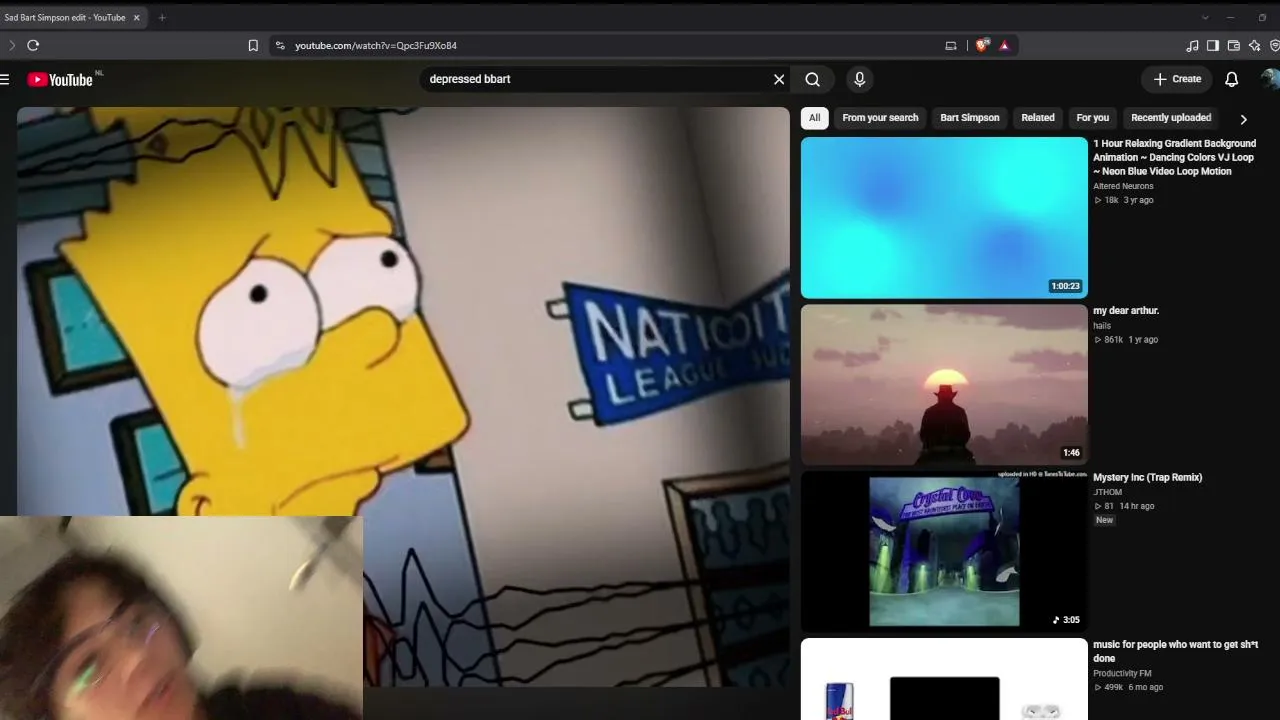Select the Recently uploaded chip

click(1171, 118)
